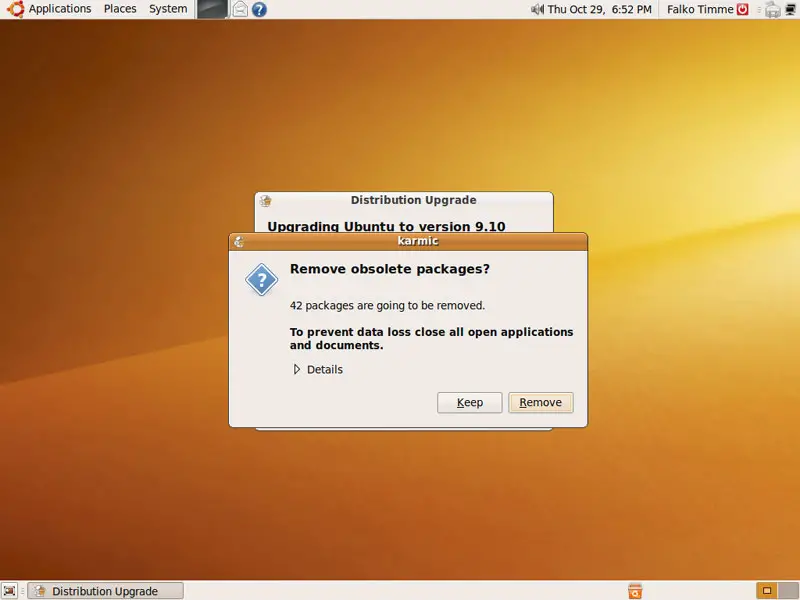The image size is (800, 600).
Task: Click the 'Remove obsolete packages?' heading
Action: [x=390, y=269]
